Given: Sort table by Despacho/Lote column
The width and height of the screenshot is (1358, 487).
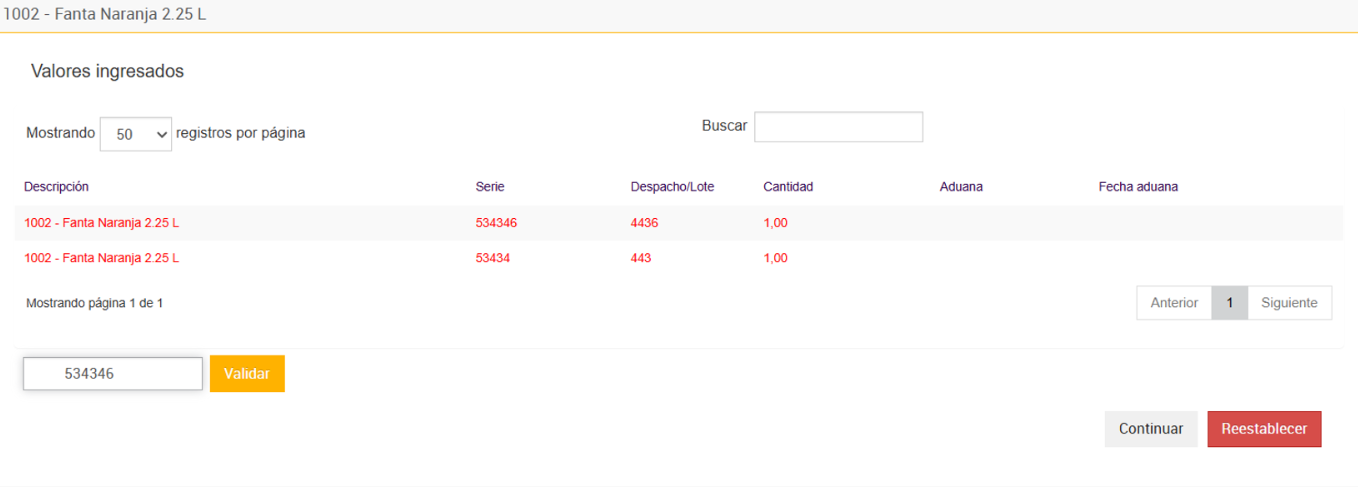Looking at the screenshot, I should (672, 187).
